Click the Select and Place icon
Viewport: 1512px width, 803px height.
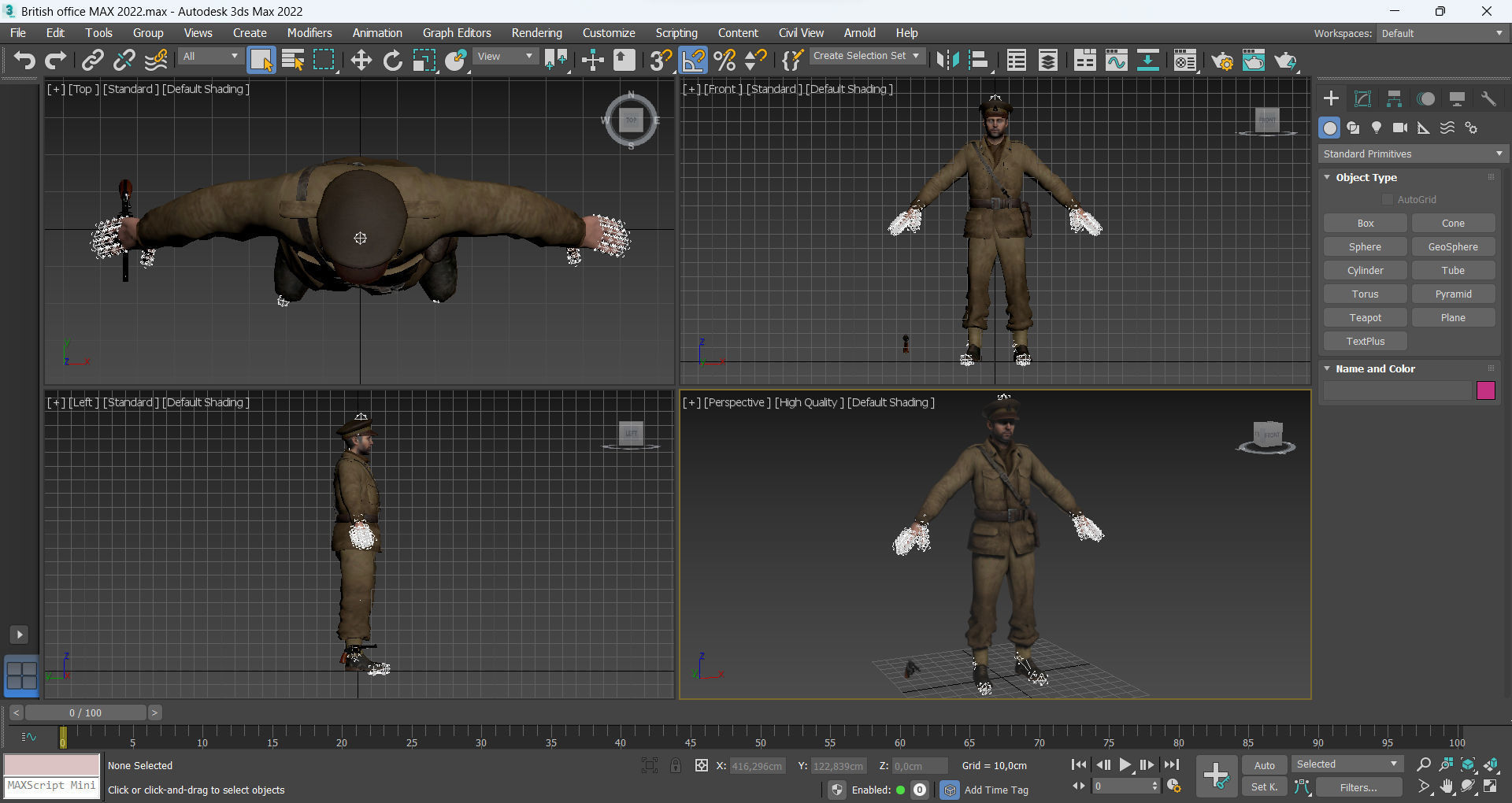pyautogui.click(x=456, y=61)
